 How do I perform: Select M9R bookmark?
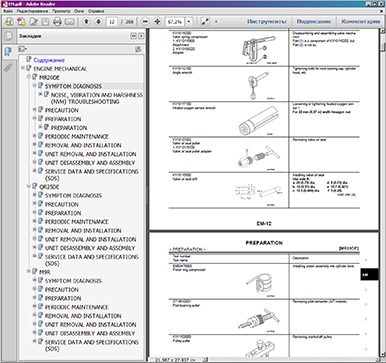(x=45, y=272)
